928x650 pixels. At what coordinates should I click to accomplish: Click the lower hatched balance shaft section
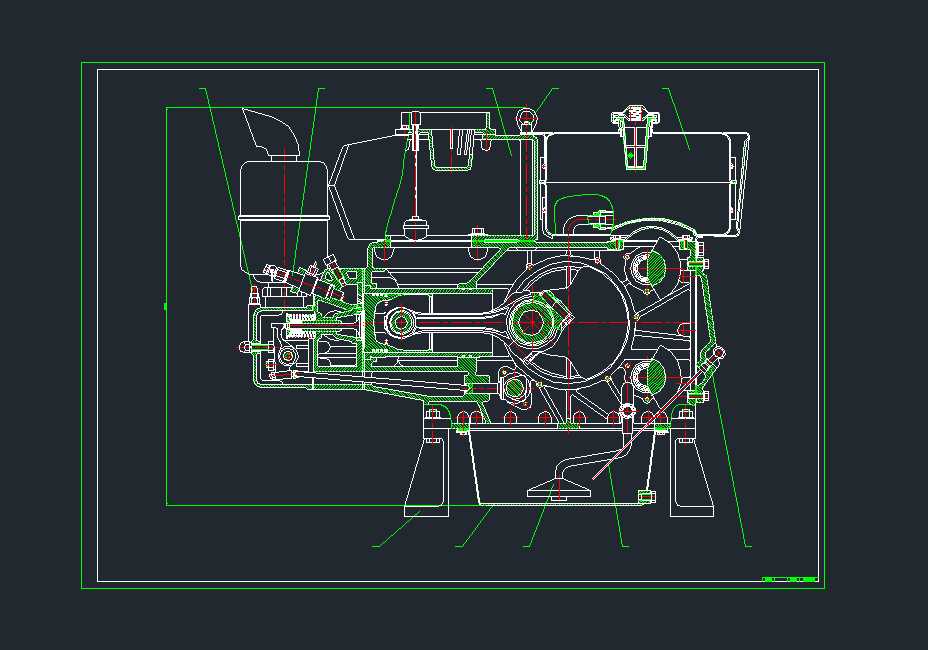656,377
